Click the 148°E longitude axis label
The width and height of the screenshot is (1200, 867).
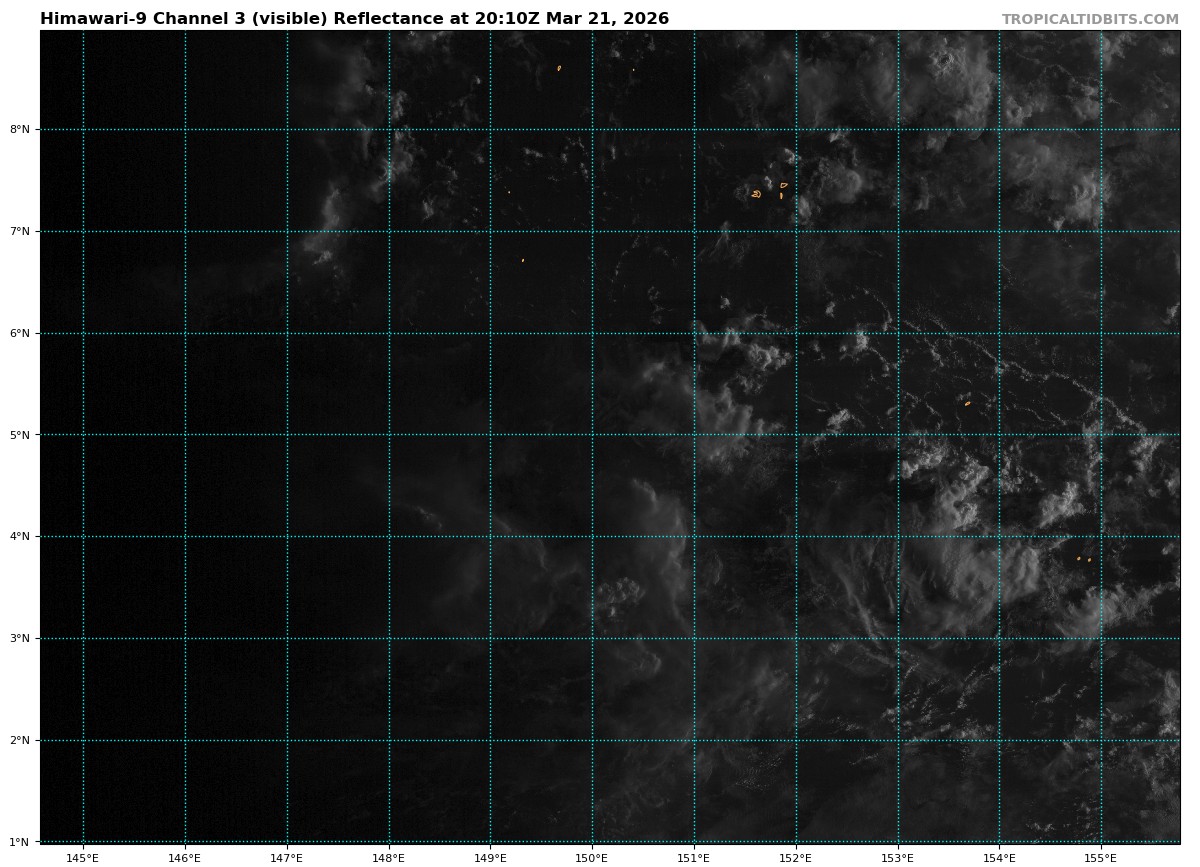pyautogui.click(x=389, y=857)
